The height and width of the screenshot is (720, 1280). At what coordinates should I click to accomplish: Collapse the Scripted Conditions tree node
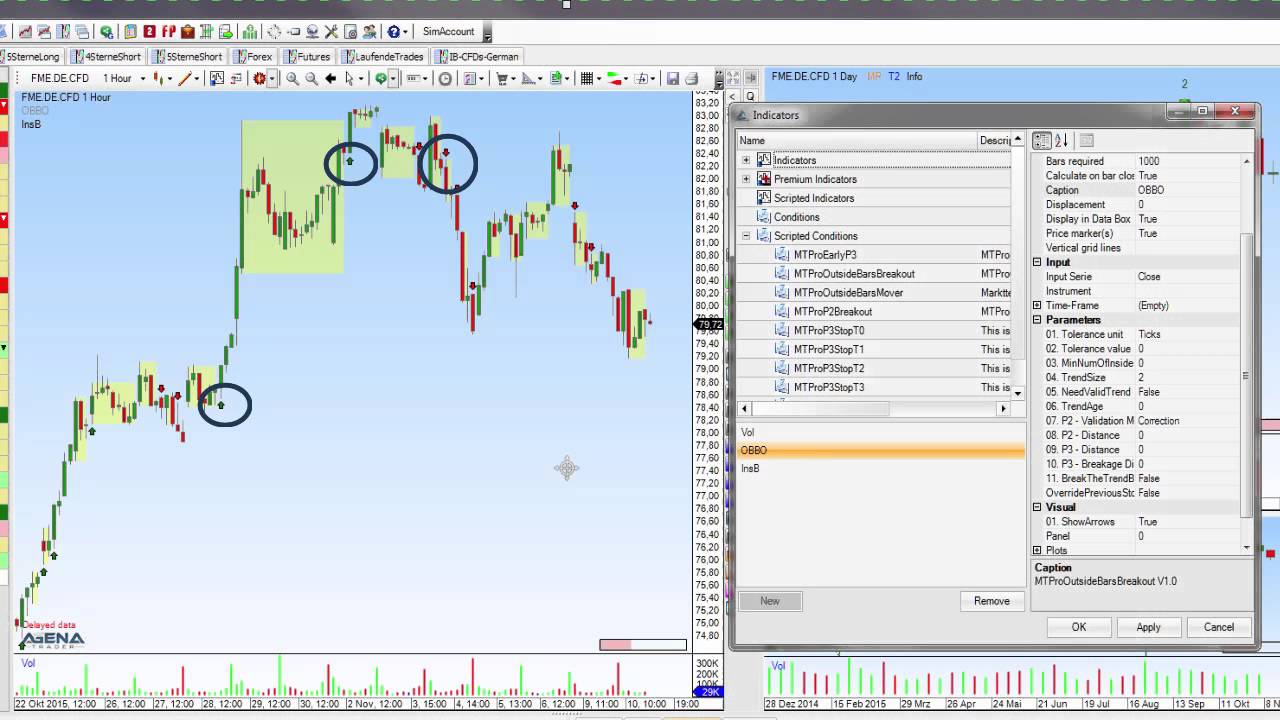[746, 236]
